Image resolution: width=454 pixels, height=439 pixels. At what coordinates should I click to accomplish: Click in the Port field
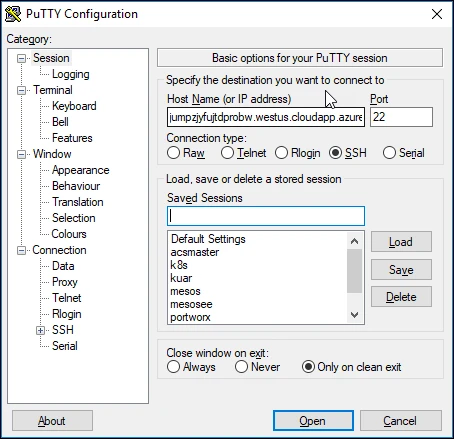tap(401, 117)
